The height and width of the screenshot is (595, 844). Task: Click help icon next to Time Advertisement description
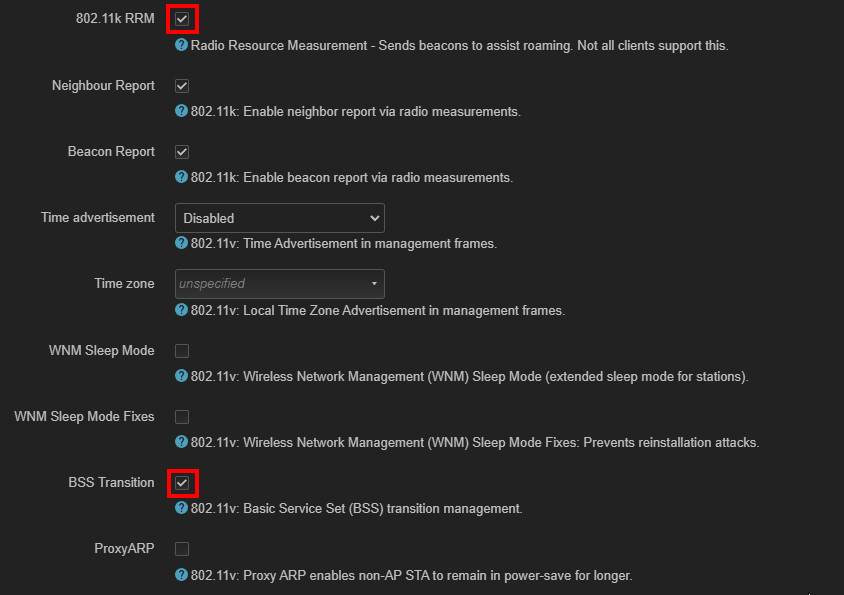181,243
